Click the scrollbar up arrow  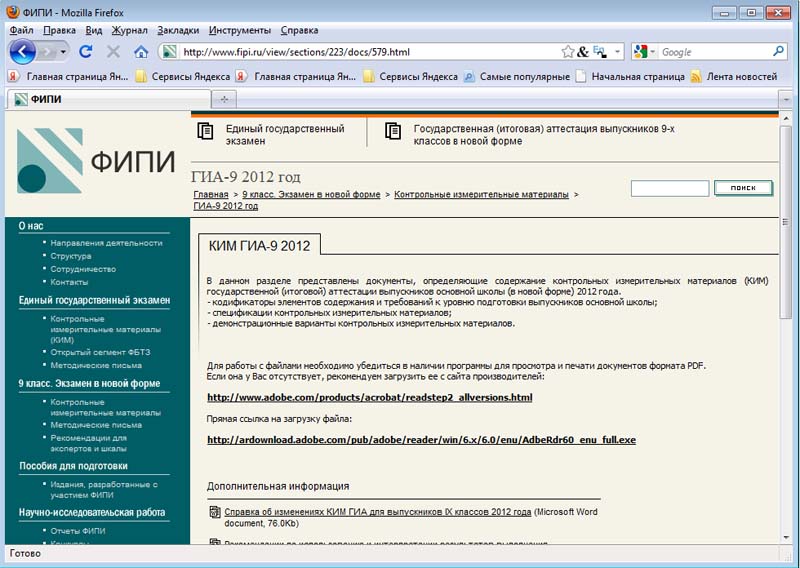coord(786,118)
